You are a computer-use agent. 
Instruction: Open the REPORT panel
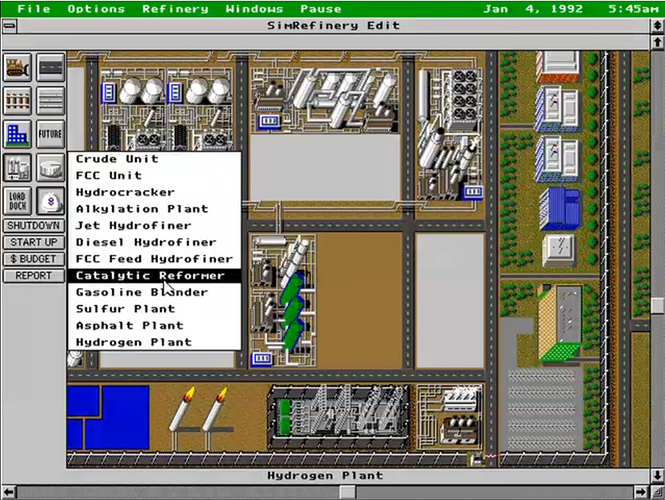coord(34,276)
